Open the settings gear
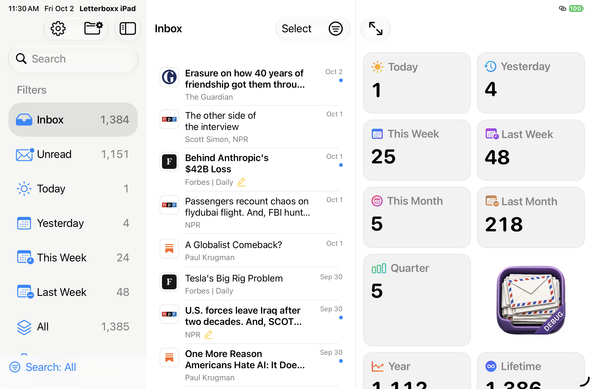 [x=58, y=28]
